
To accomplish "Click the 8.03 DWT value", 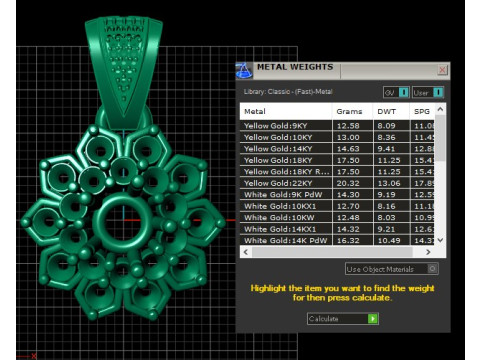I will click(386, 218).
